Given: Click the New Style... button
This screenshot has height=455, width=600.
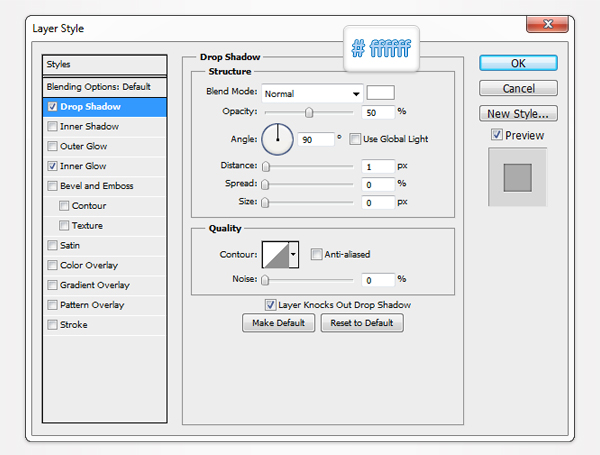Looking at the screenshot, I should click(x=518, y=113).
